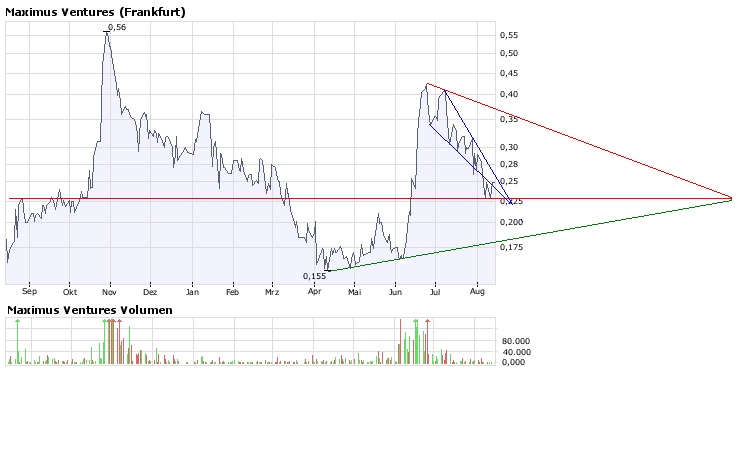Click the 0,56 peak price label
The image size is (738, 475).
pyautogui.click(x=117, y=27)
